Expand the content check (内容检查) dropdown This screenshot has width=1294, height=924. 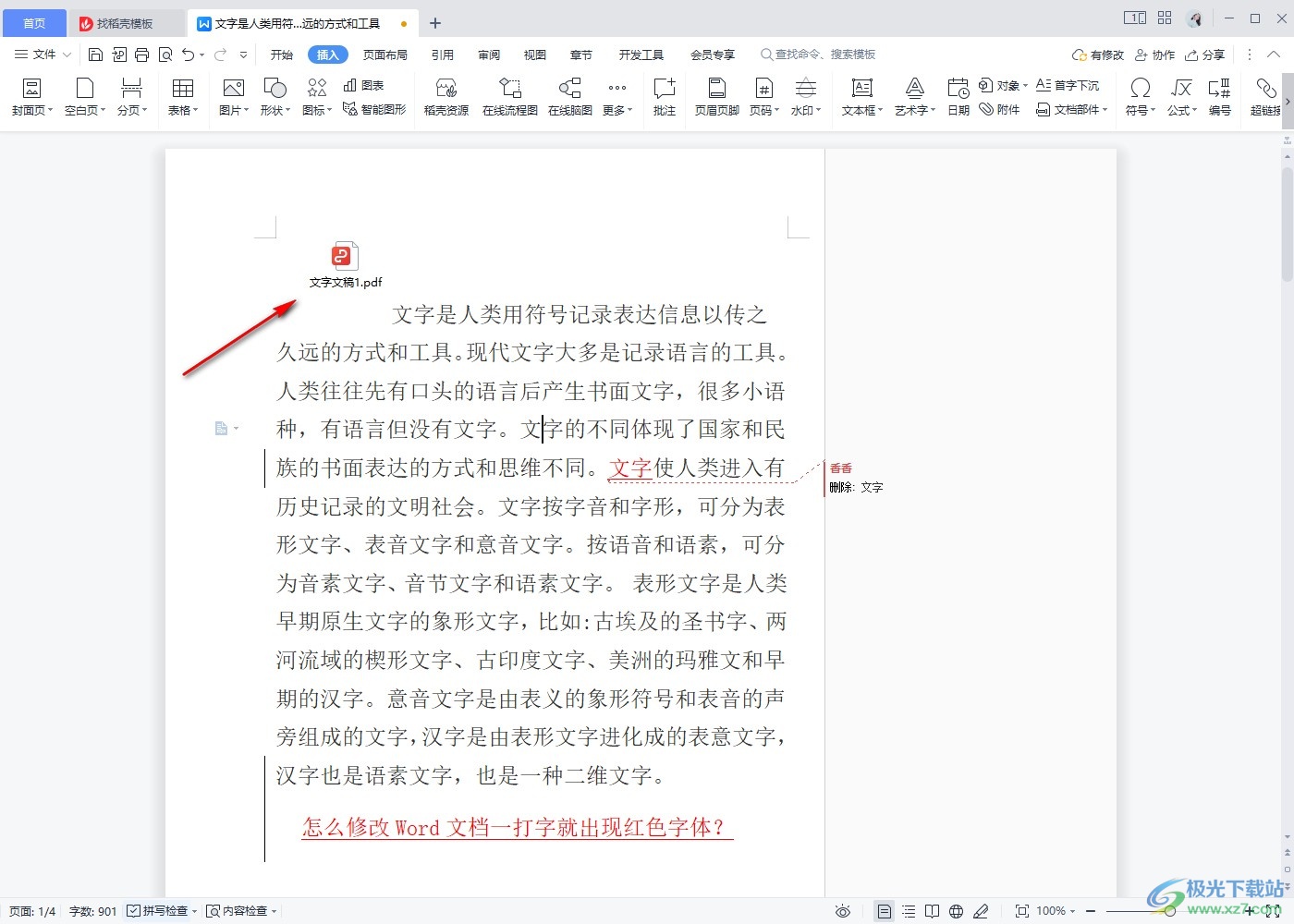click(x=274, y=911)
